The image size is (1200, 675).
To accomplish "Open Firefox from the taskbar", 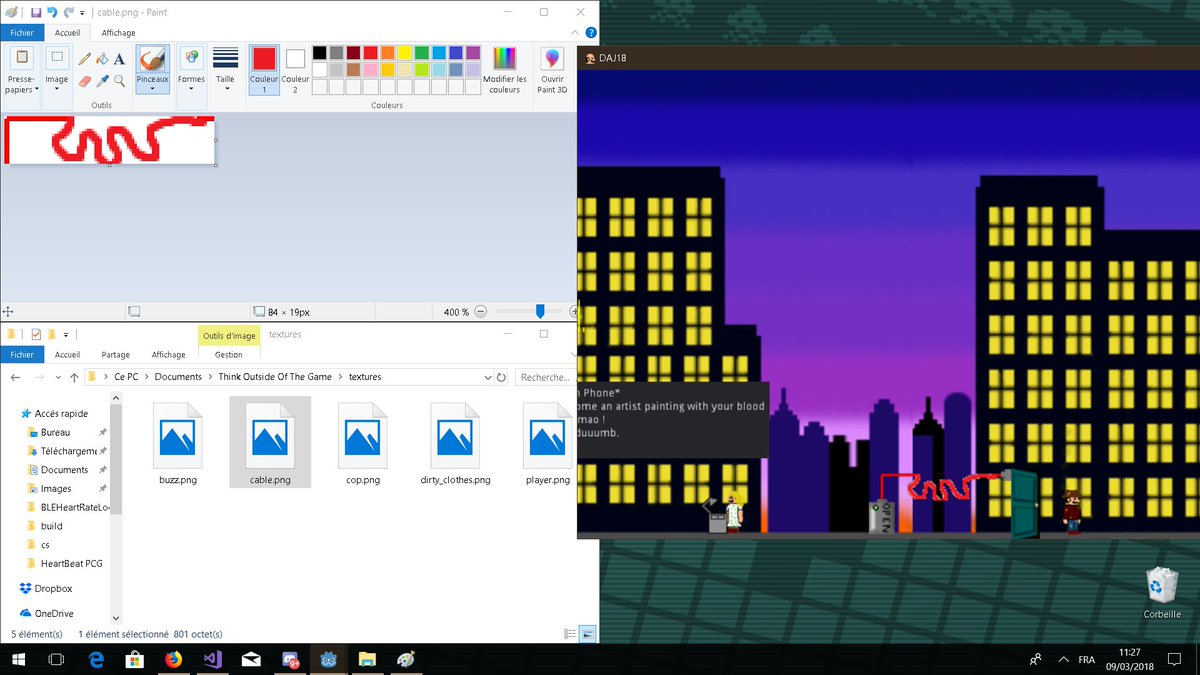I will pos(173,660).
